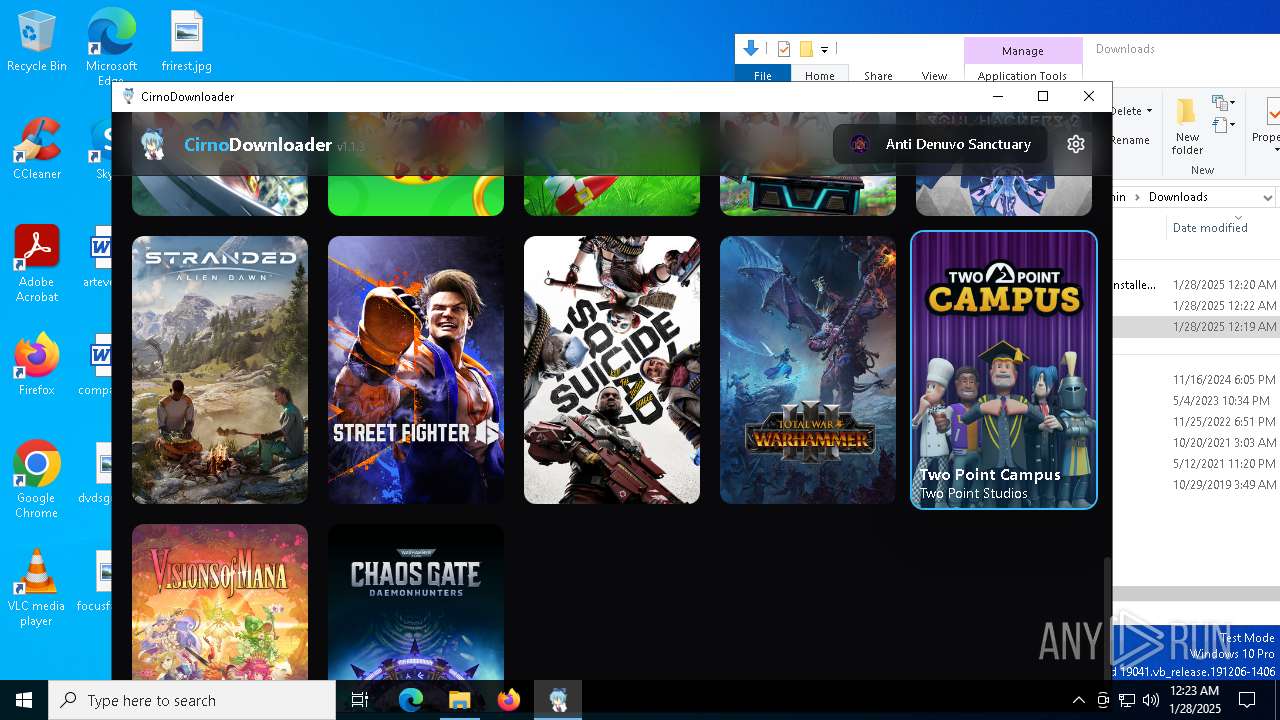
Task: Click the CirnoDownloader taskbar icon
Action: coord(558,700)
